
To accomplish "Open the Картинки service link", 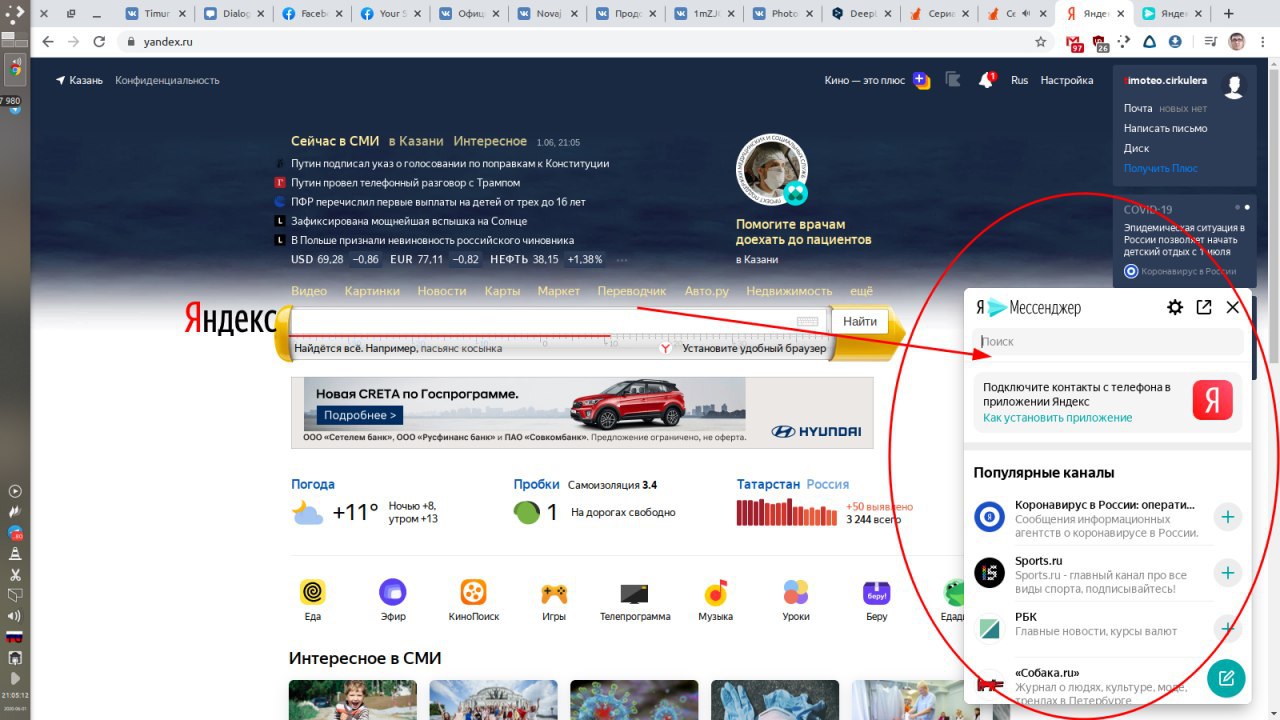I will pos(372,291).
